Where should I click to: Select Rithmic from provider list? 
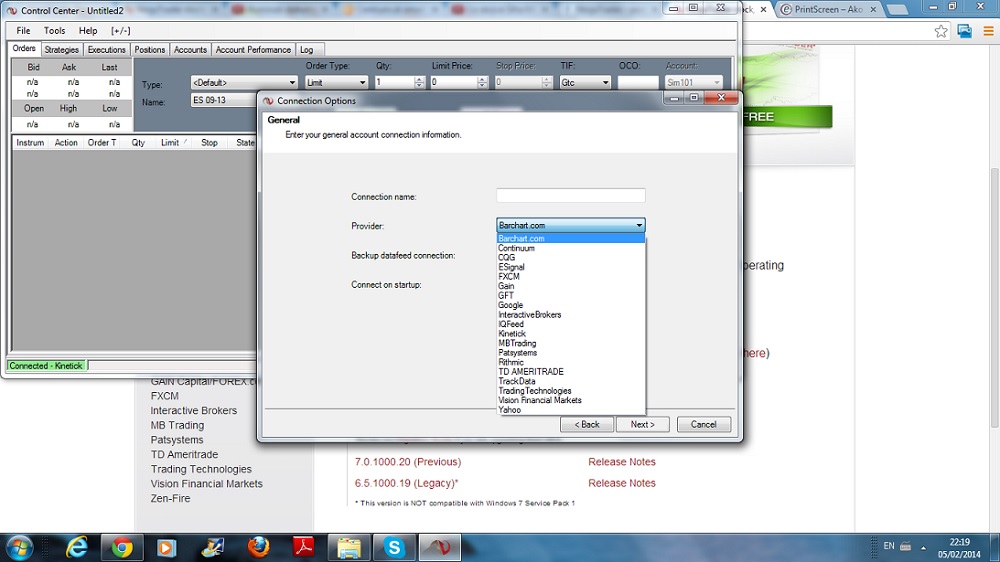[x=571, y=362]
